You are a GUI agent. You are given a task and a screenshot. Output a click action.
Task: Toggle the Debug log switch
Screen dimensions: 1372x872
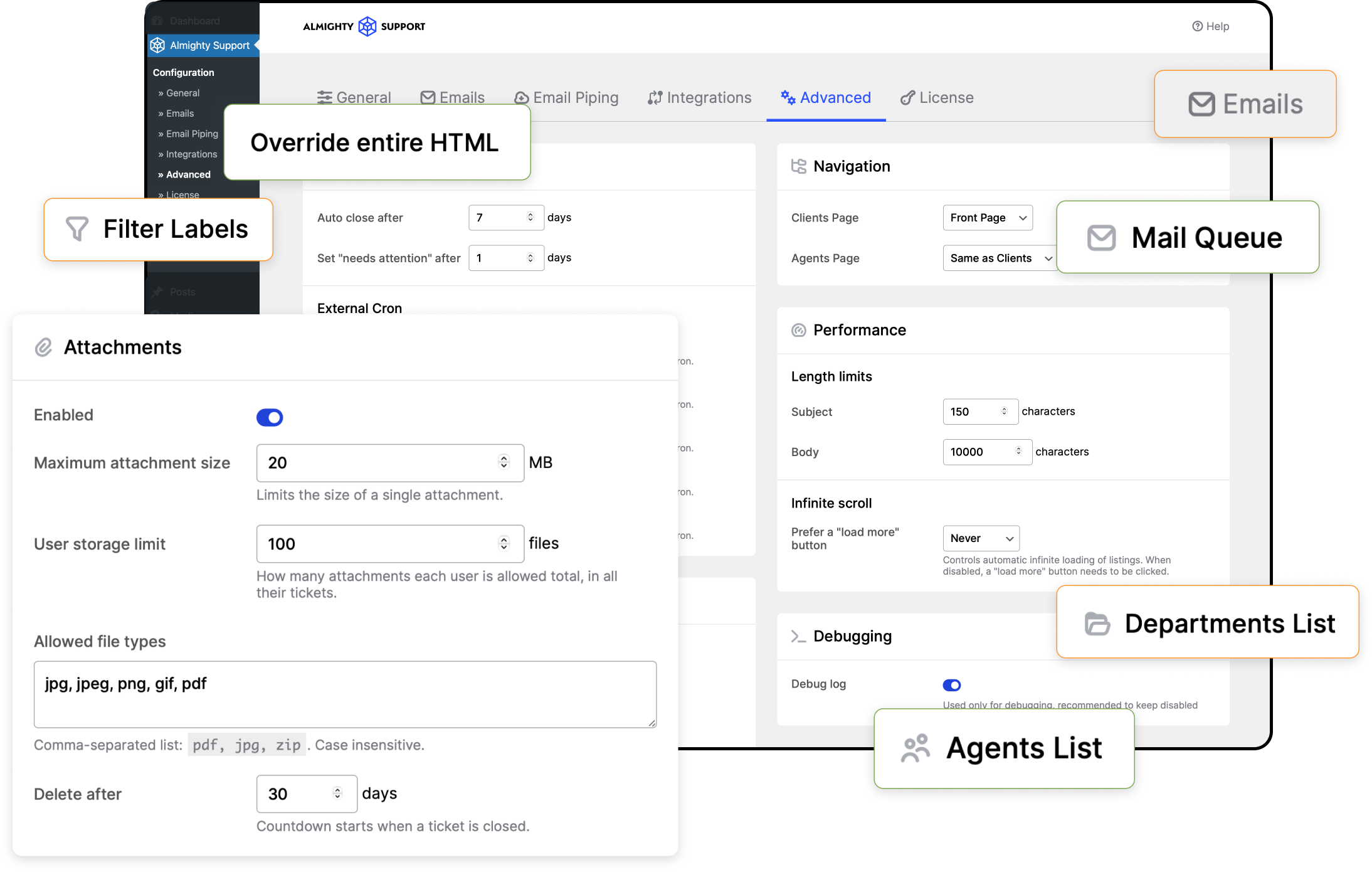click(951, 685)
